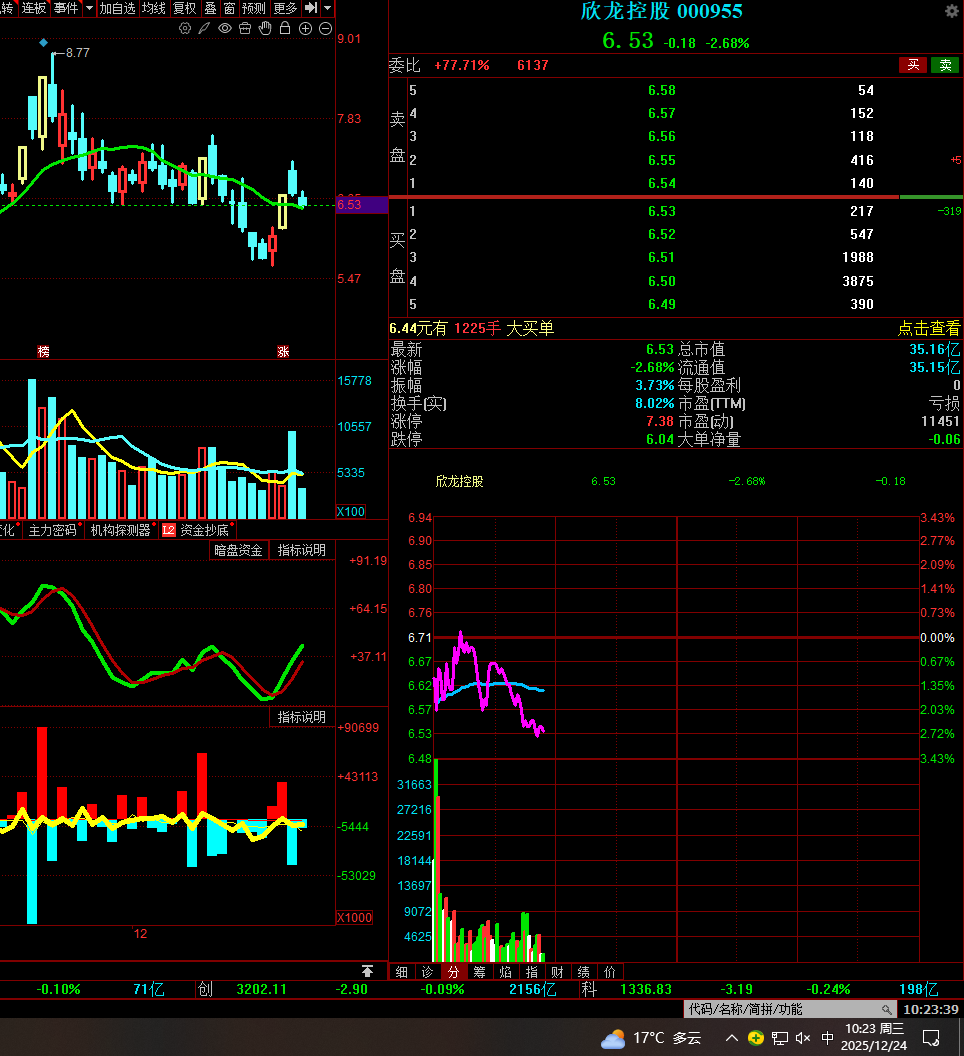Viewport: 964px width, 1056px height.
Task: Click the magnifier icon in search box
Action: 887,1009
